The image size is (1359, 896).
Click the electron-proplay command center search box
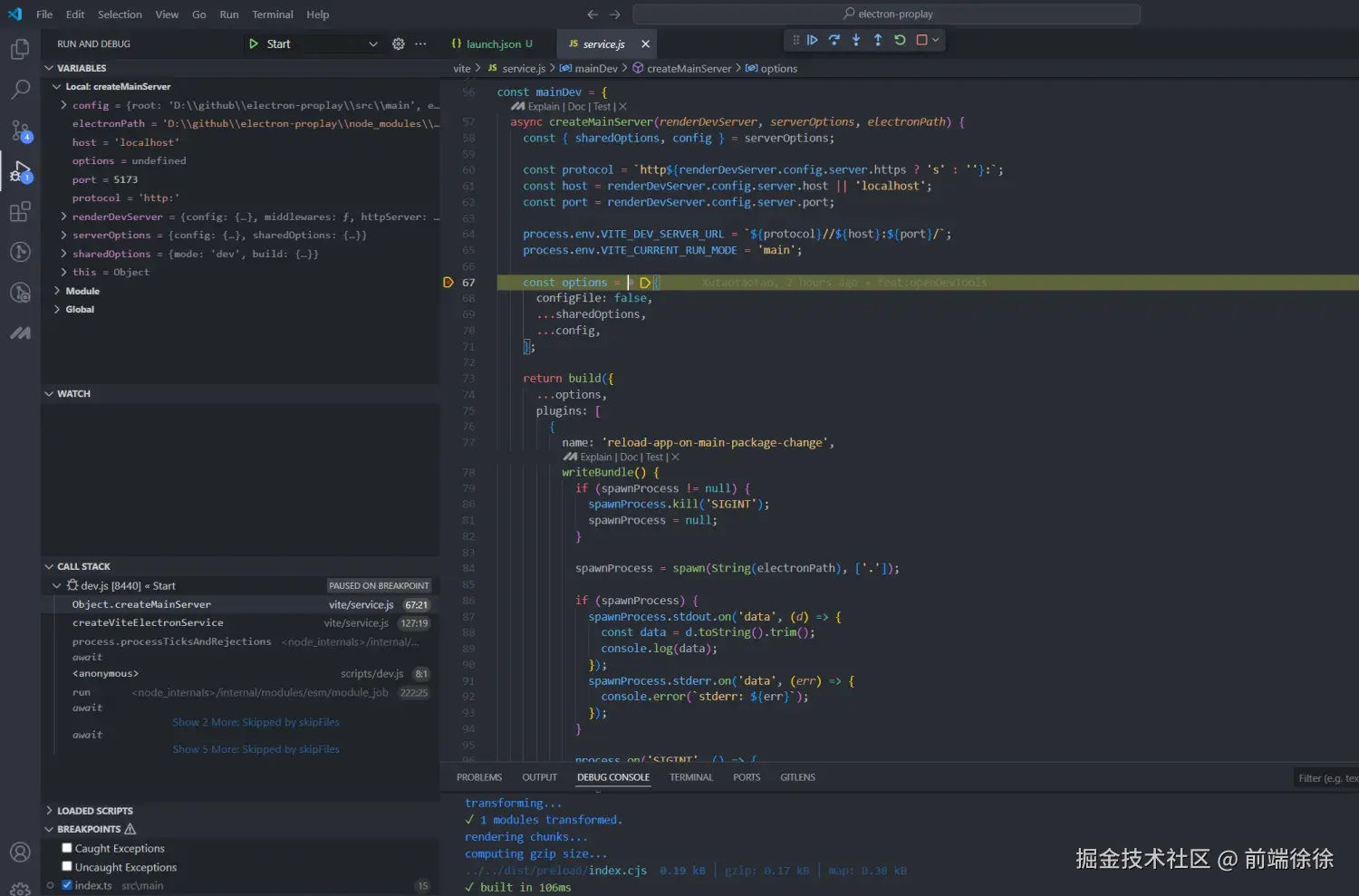pyautogui.click(x=887, y=14)
